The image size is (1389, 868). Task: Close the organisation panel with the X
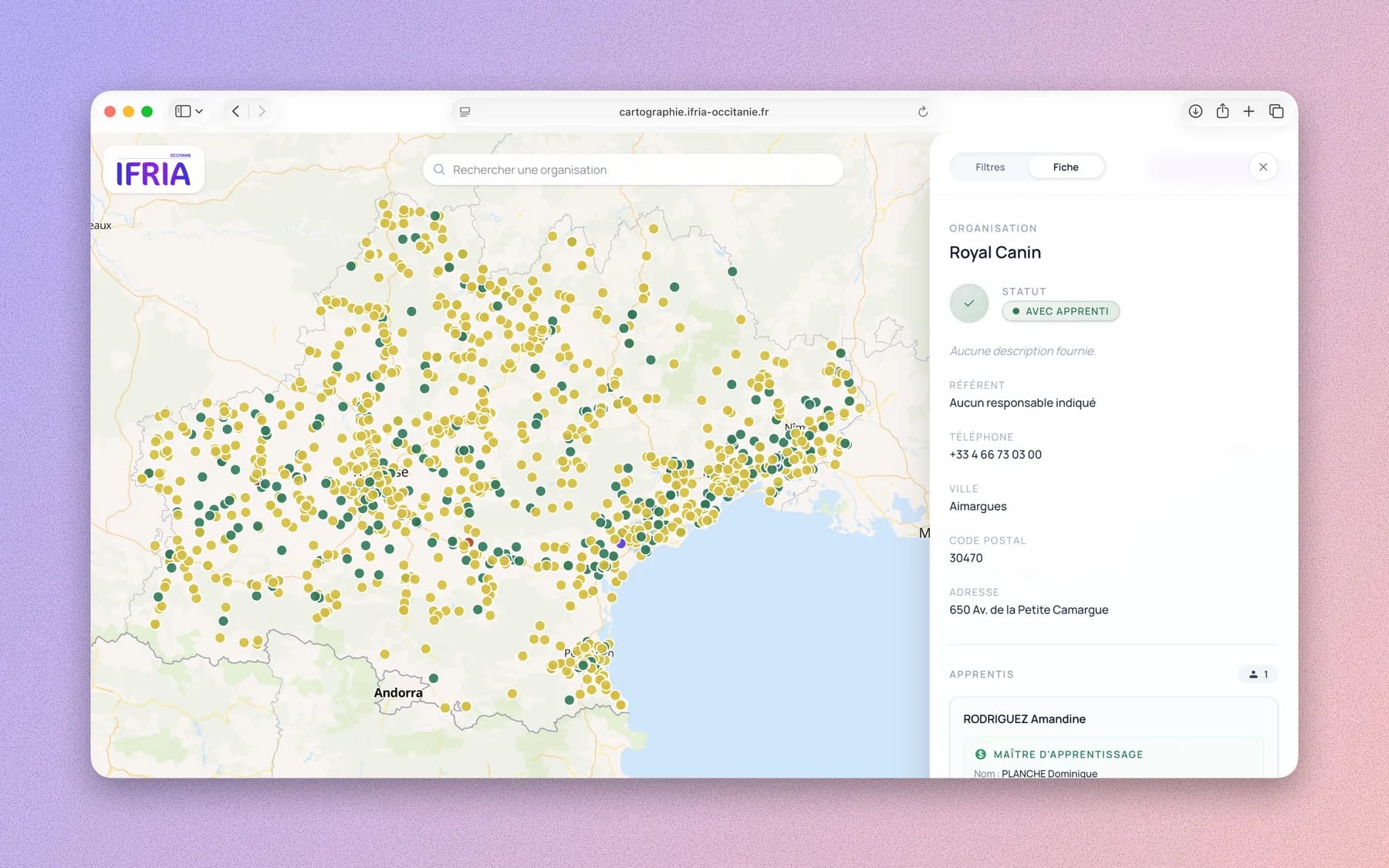click(x=1263, y=167)
